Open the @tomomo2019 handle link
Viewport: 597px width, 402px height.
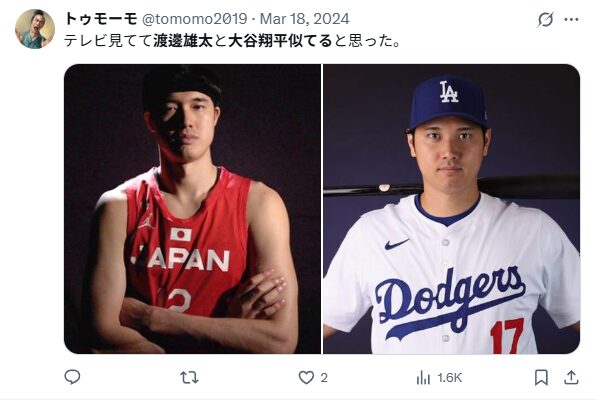coord(194,19)
